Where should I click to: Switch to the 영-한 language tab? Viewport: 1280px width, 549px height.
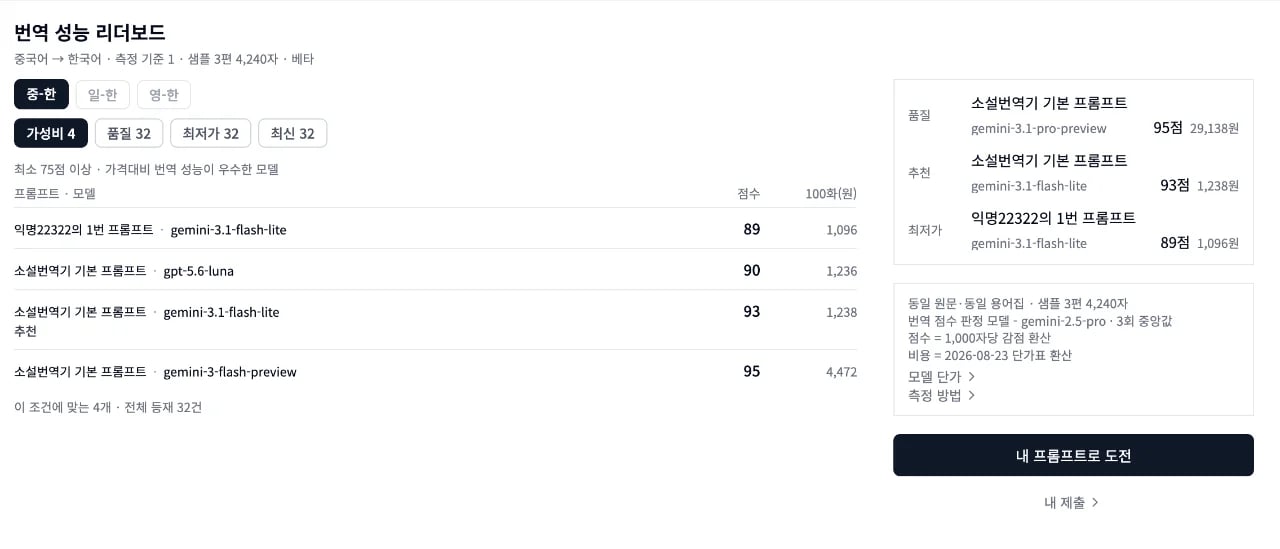pyautogui.click(x=164, y=94)
